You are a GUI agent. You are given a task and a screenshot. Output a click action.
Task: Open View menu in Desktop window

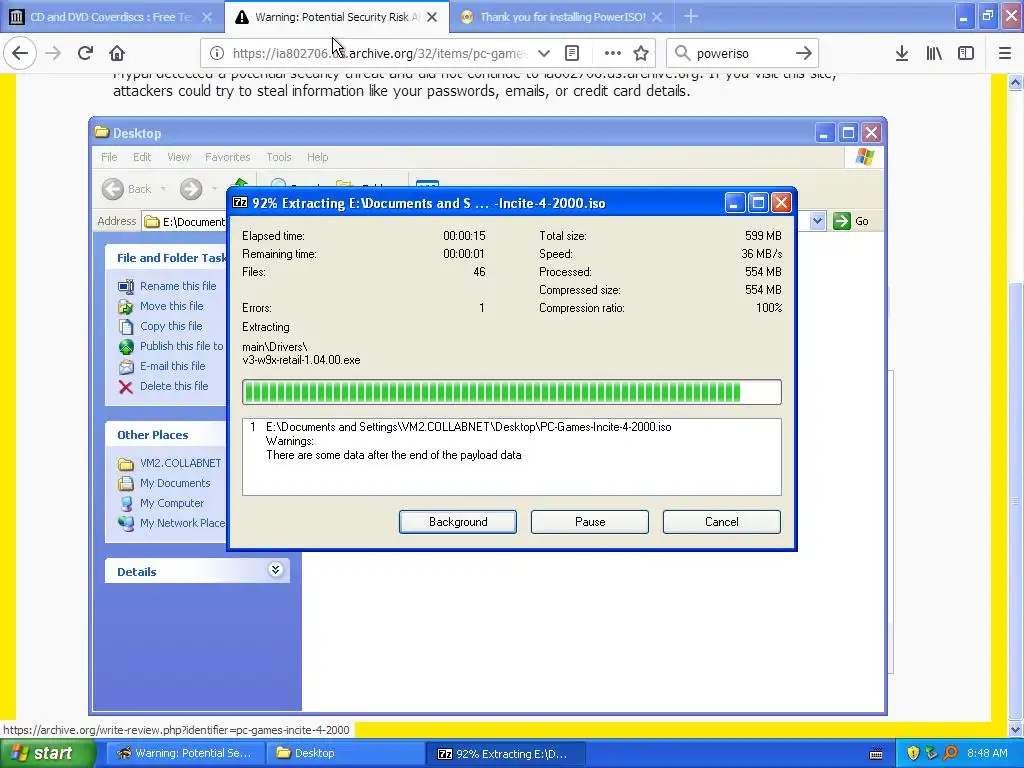tap(178, 157)
